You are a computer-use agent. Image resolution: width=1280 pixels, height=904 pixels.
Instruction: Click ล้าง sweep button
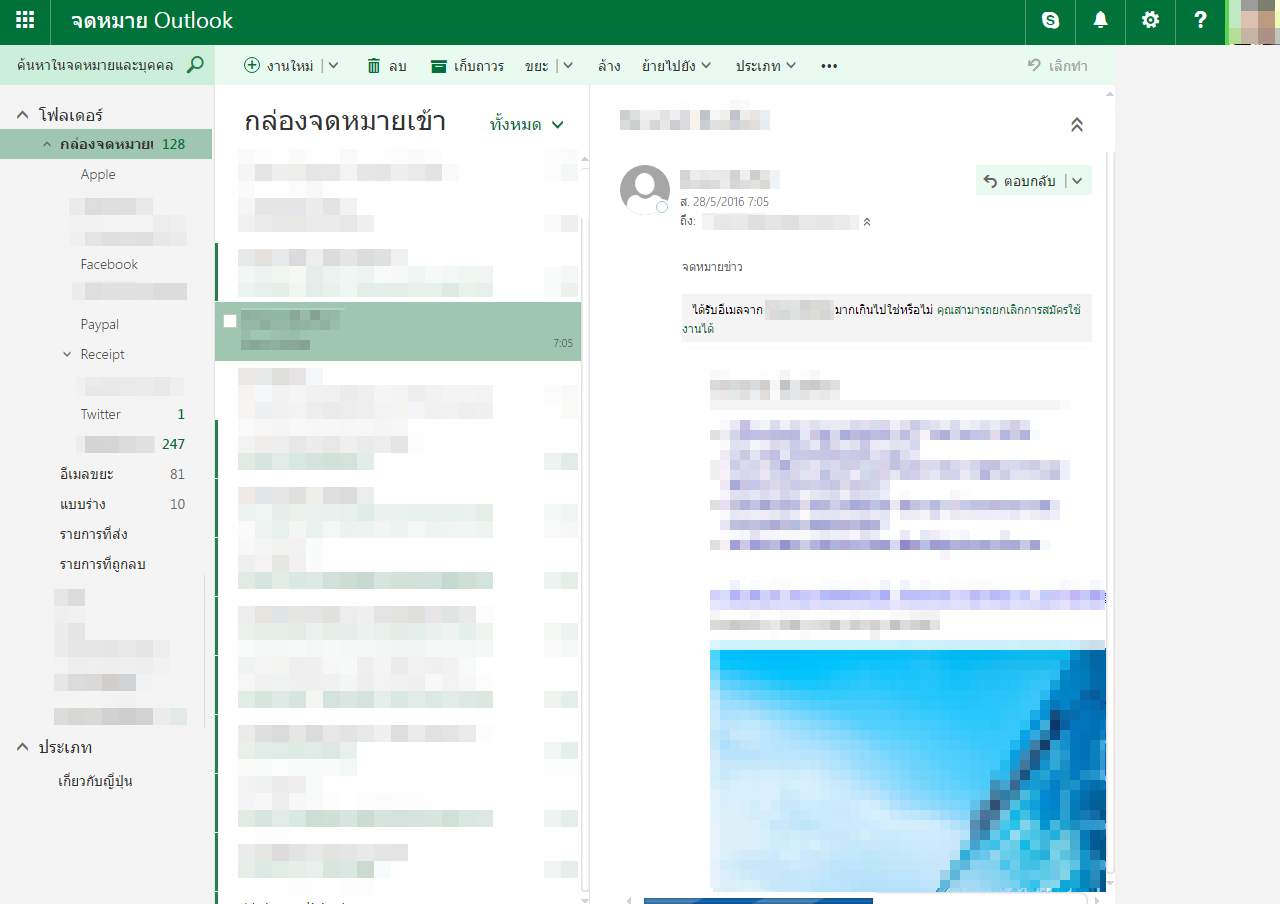[609, 66]
